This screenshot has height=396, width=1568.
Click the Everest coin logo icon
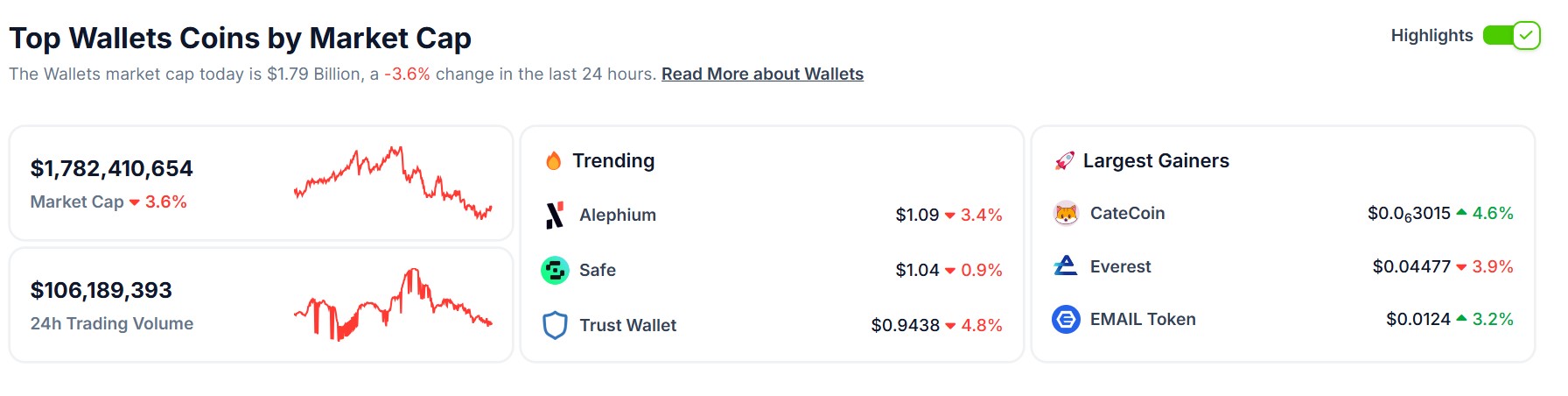point(1066,266)
